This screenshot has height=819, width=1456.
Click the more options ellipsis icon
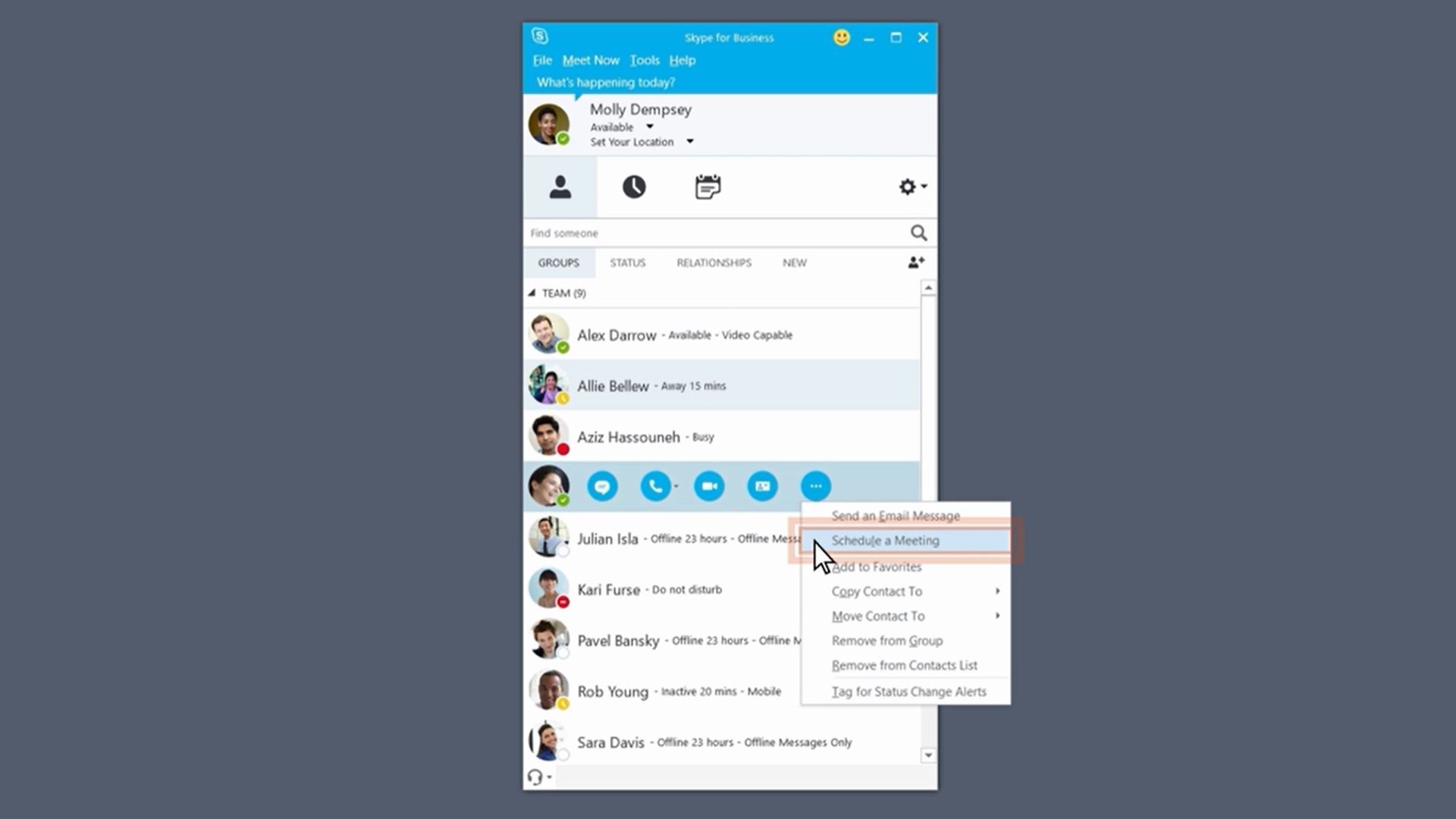pyautogui.click(x=815, y=485)
